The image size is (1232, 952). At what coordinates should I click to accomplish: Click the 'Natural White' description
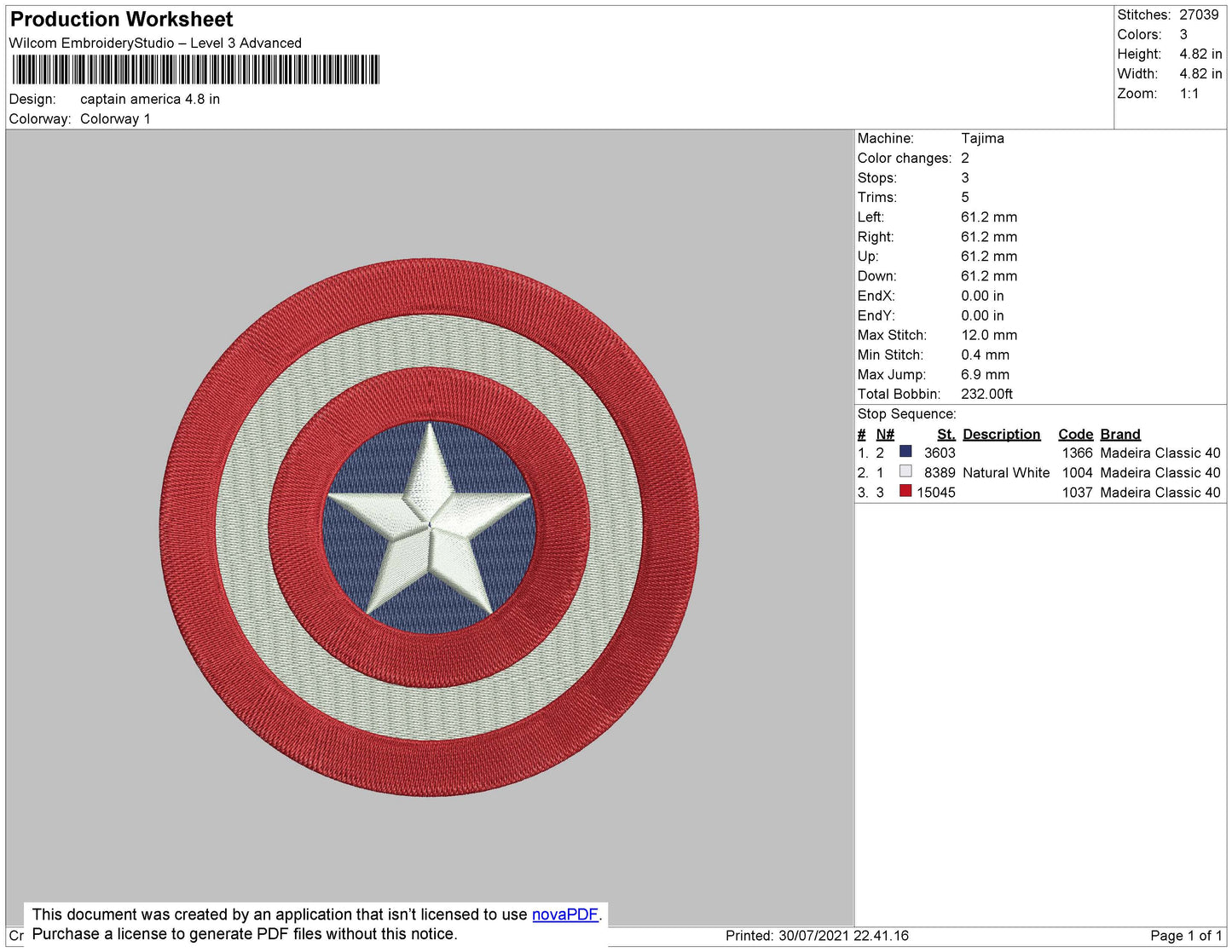click(1006, 473)
